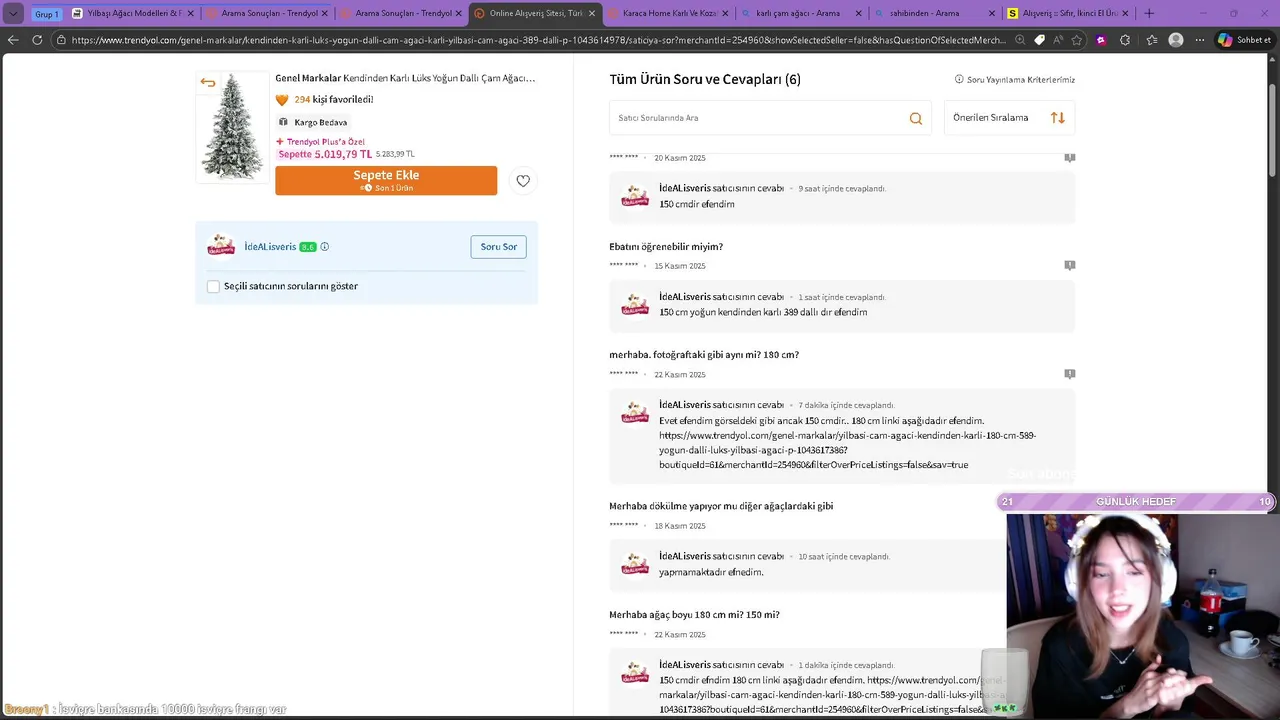1280x720 pixels.
Task: Enable Seçili satıcının sorularını göster checkbox
Action: tap(213, 286)
